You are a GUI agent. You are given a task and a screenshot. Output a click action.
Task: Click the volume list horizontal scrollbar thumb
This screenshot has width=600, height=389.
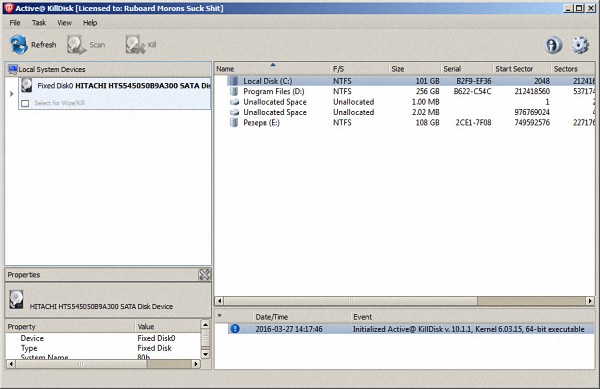(x=351, y=301)
